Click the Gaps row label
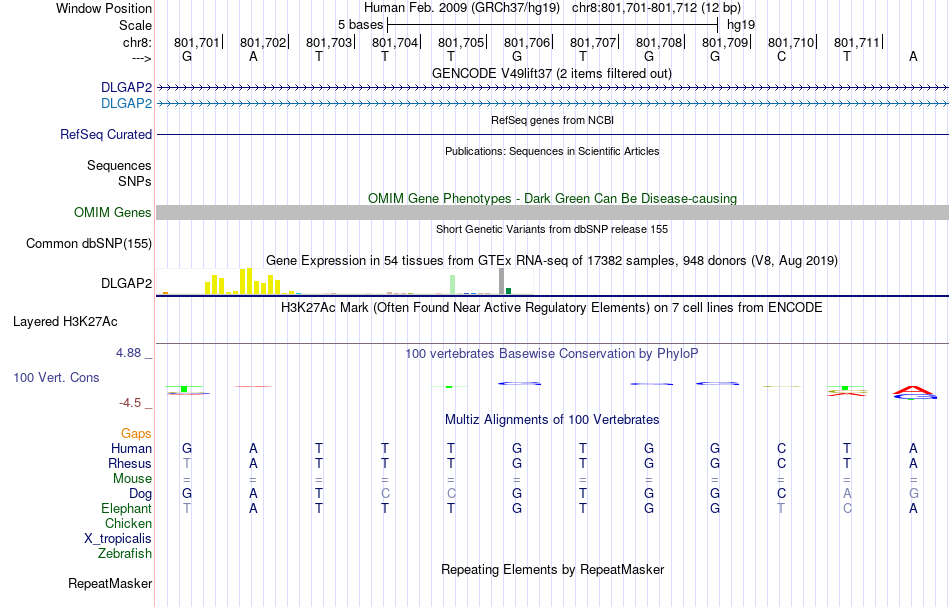This screenshot has height=607, width=950. click(x=136, y=433)
